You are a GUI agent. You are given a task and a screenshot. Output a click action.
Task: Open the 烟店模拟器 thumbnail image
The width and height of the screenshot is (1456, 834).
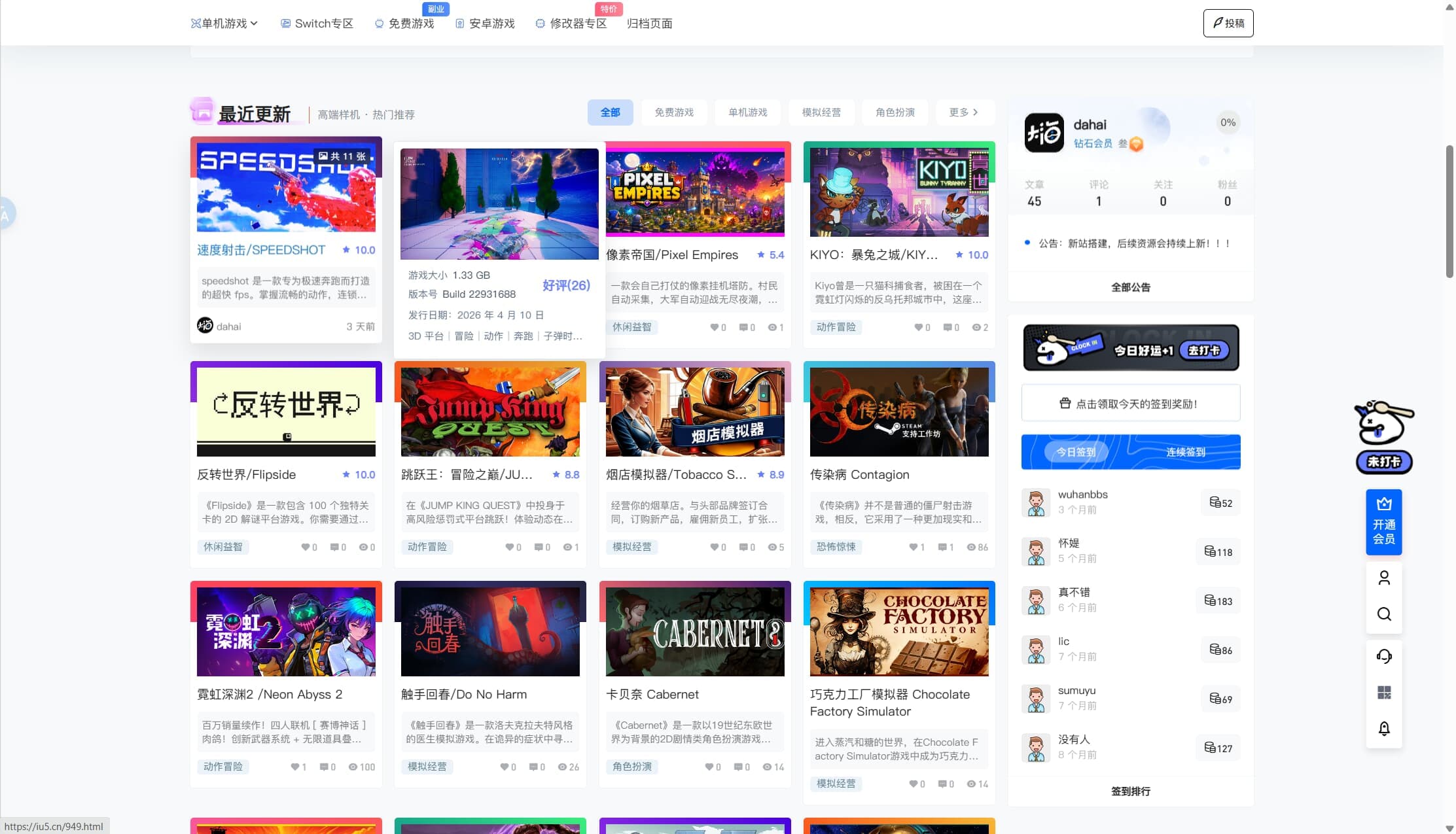click(695, 412)
